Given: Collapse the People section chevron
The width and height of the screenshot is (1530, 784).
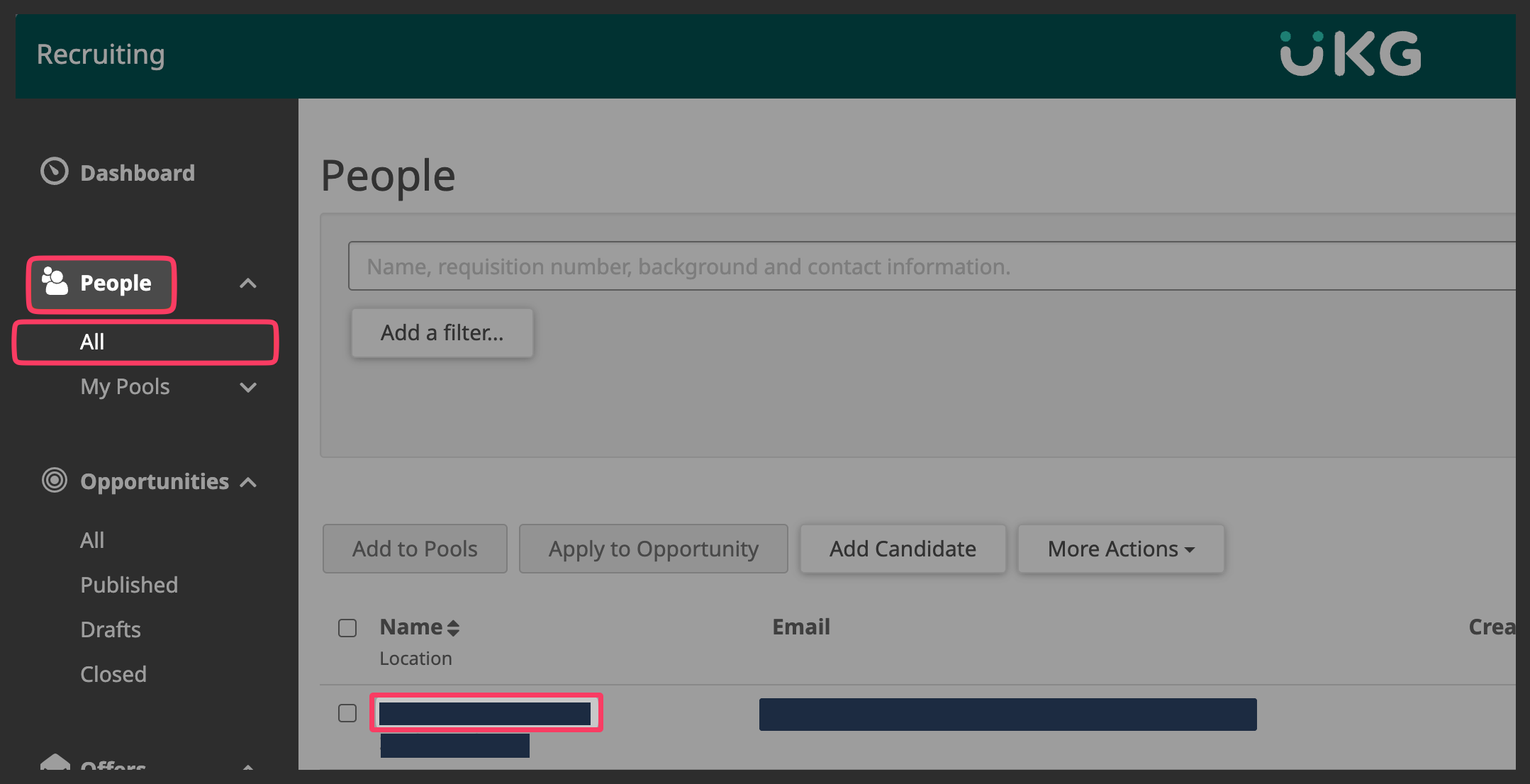Looking at the screenshot, I should click(x=247, y=284).
